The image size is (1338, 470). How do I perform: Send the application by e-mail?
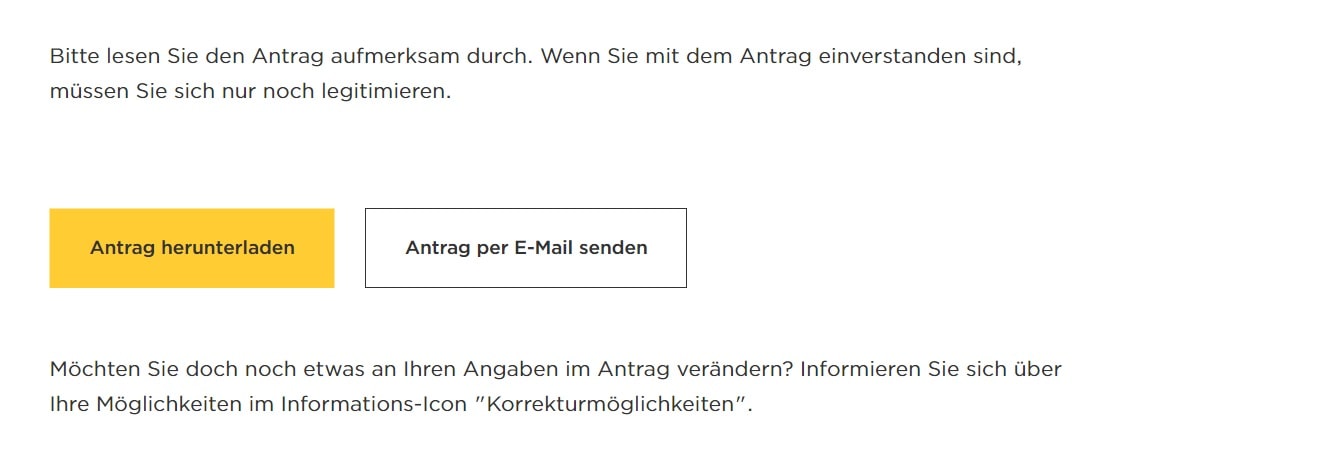click(x=526, y=248)
